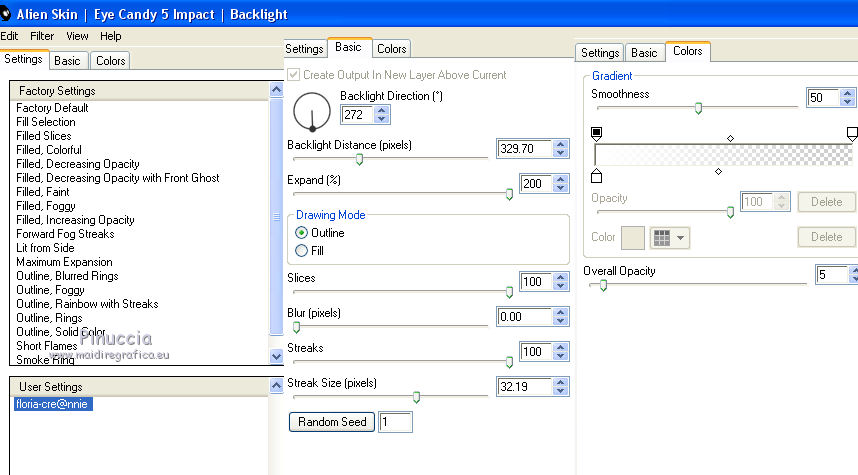Select the Short Flames preset
This screenshot has height=475, width=858.
47,346
